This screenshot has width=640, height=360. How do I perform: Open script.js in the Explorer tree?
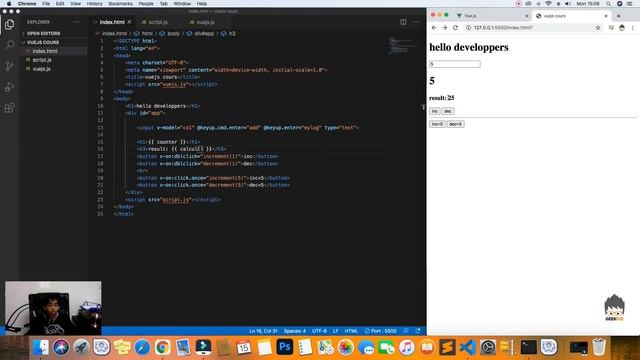(42, 60)
